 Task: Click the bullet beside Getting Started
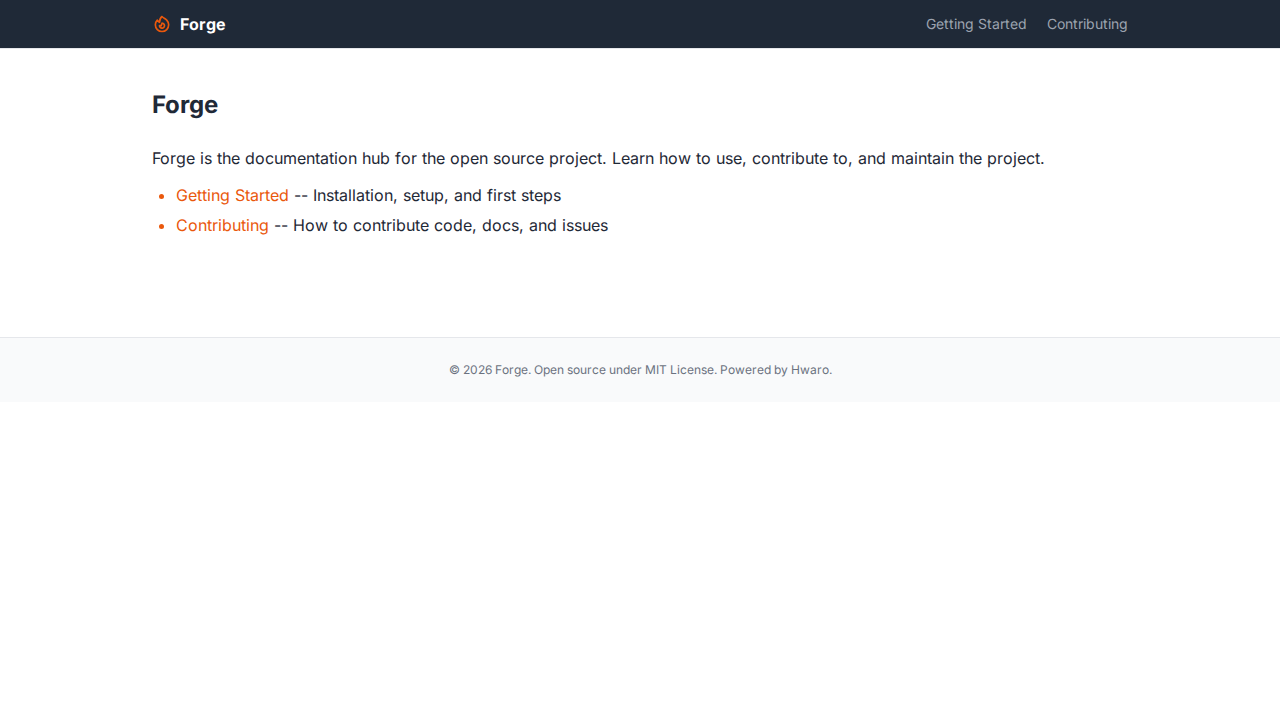pos(161,197)
